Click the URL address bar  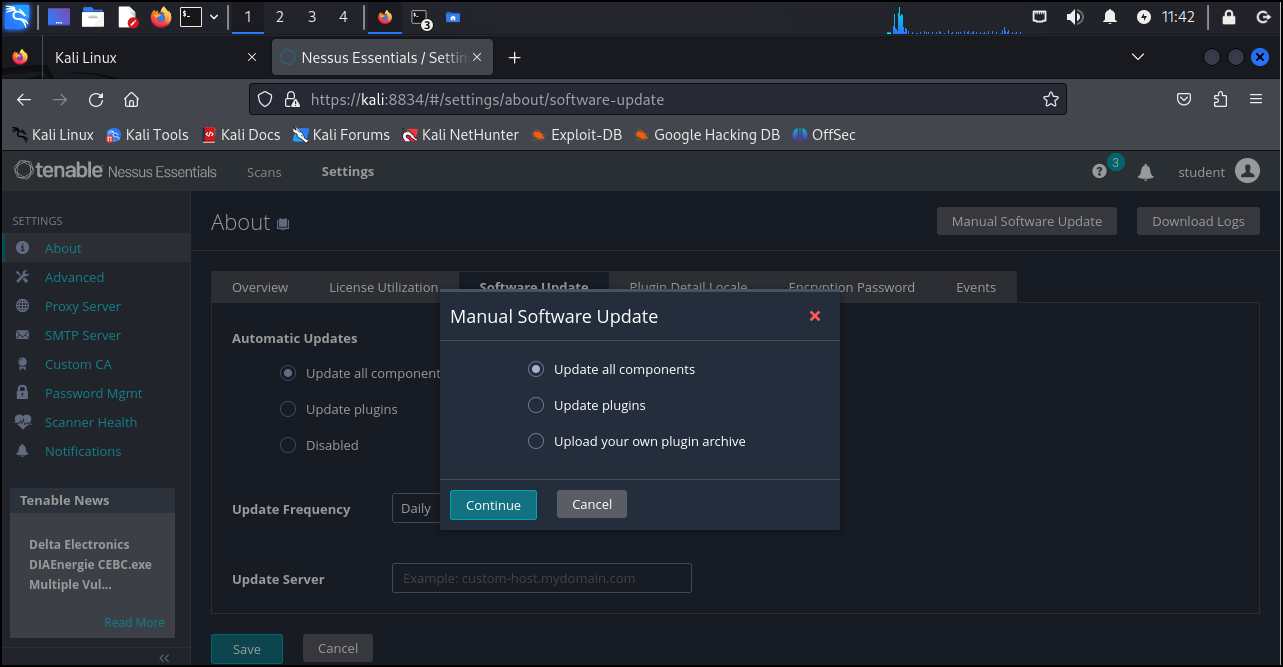tap(657, 99)
